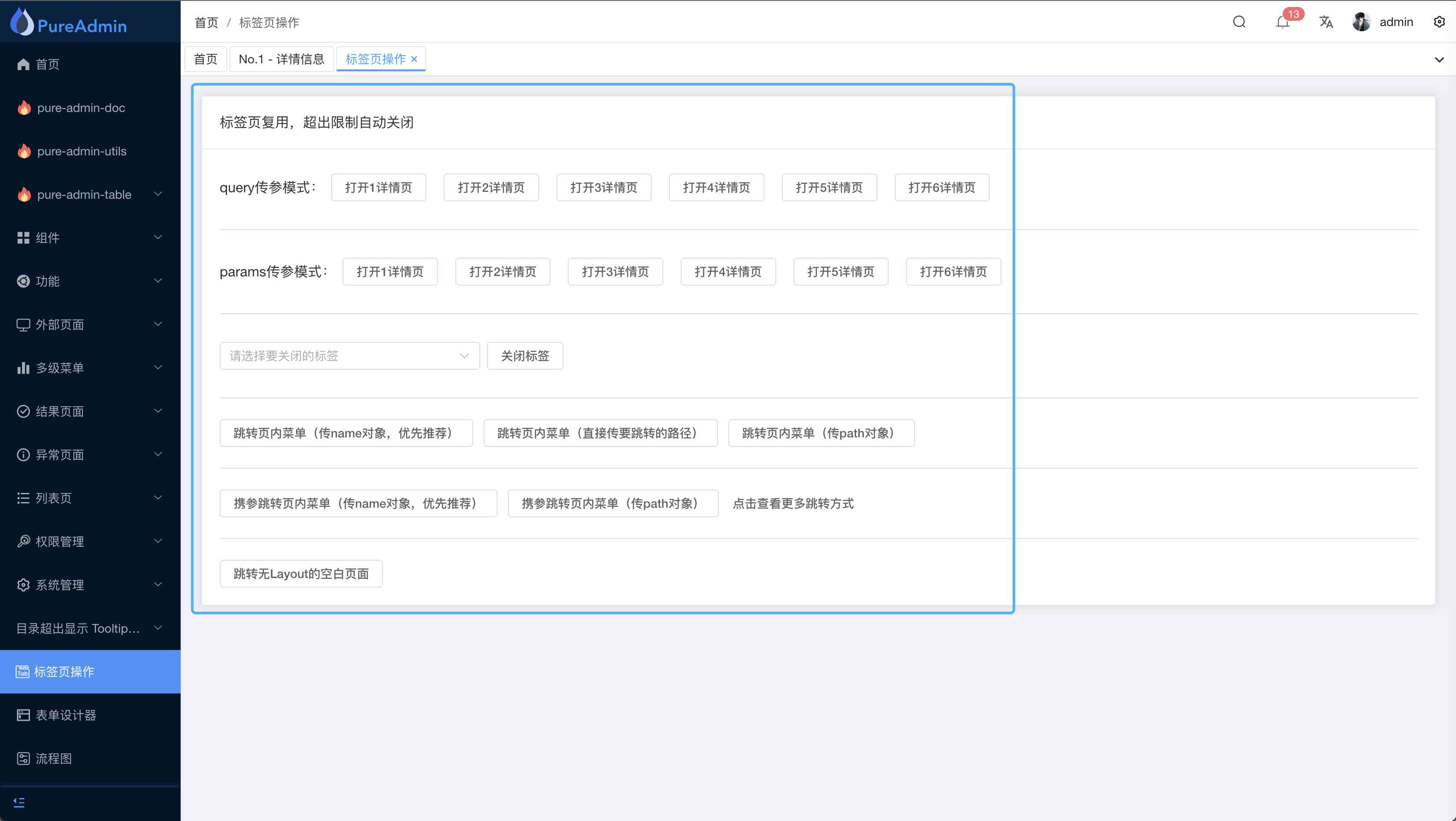The width and height of the screenshot is (1456, 821).
Task: Open 流程图 flowchart menu item
Action: [x=54, y=758]
